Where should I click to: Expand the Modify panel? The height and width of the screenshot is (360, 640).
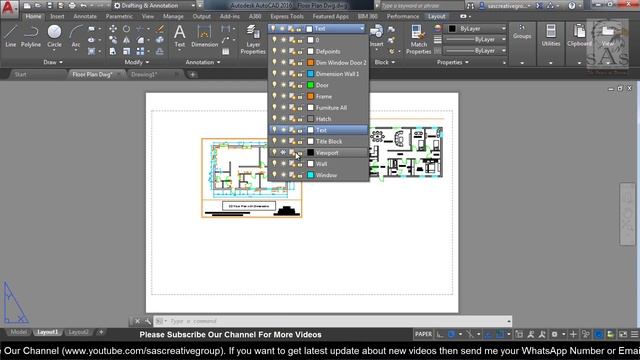(137, 62)
